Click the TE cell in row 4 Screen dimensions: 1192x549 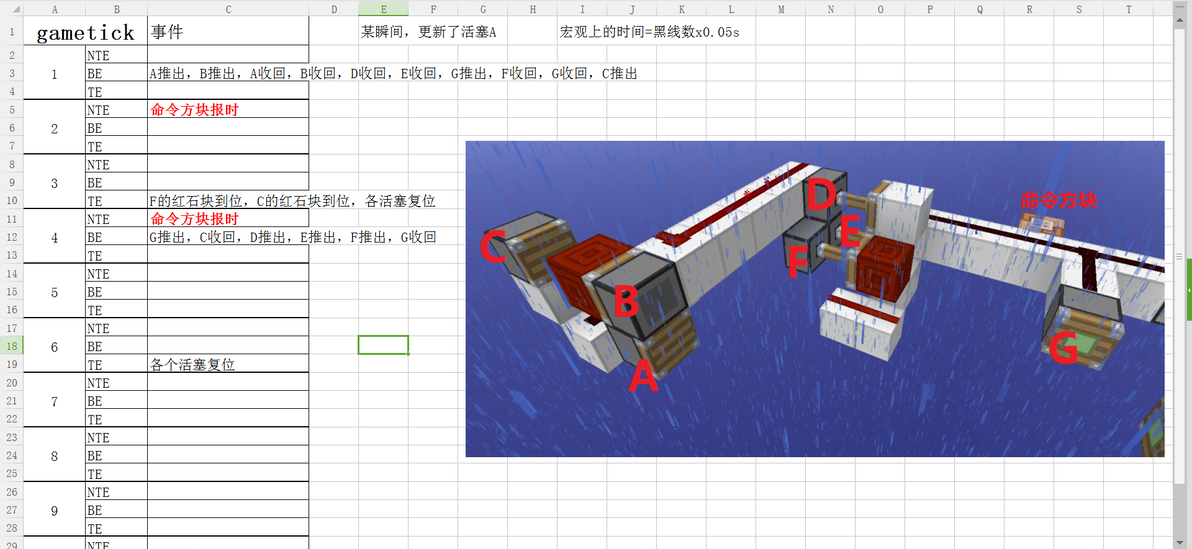116,91
